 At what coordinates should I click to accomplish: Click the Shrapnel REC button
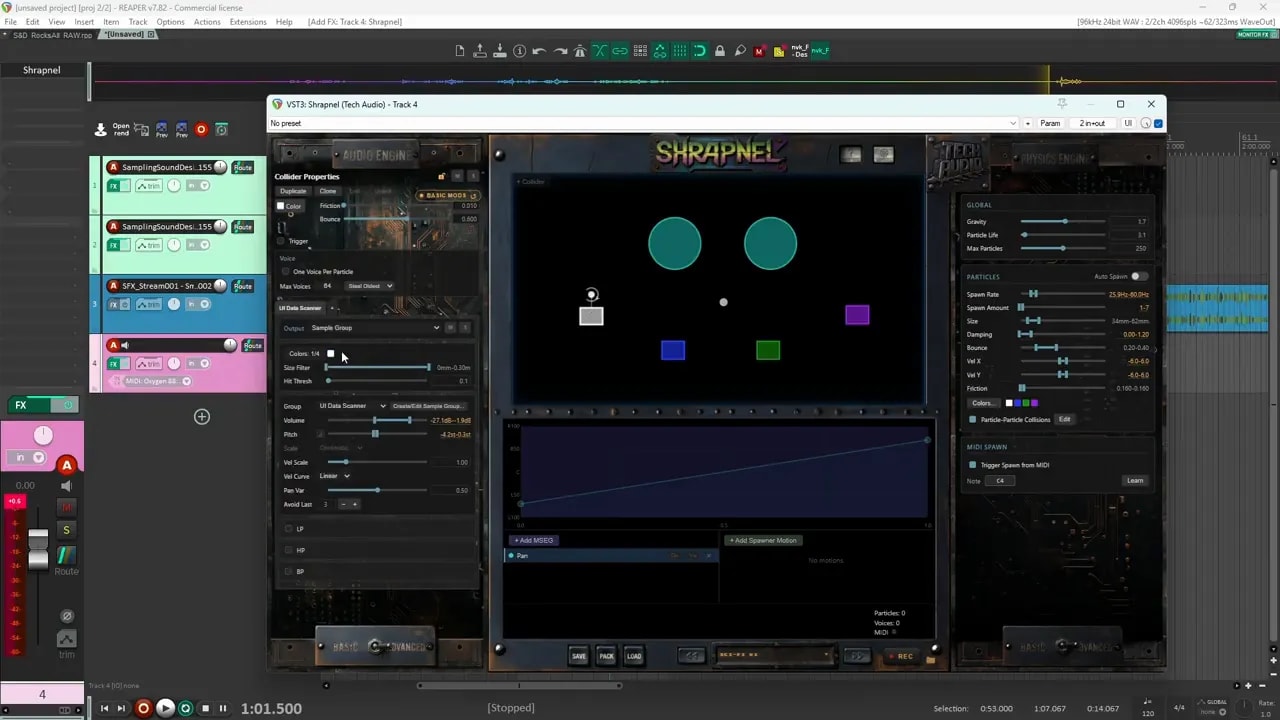pos(900,656)
